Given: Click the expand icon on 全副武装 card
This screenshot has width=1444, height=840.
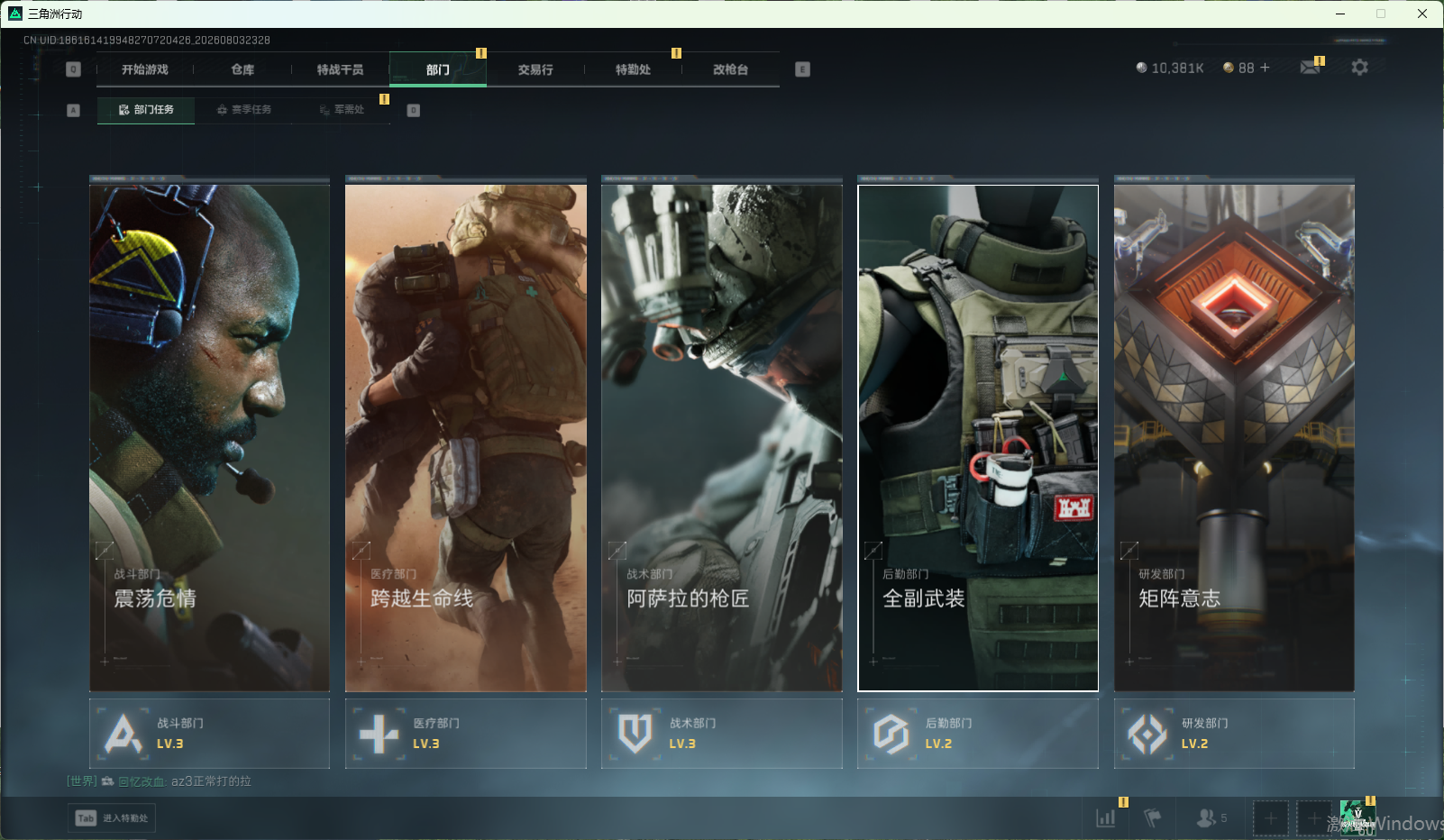Looking at the screenshot, I should coord(873,550).
